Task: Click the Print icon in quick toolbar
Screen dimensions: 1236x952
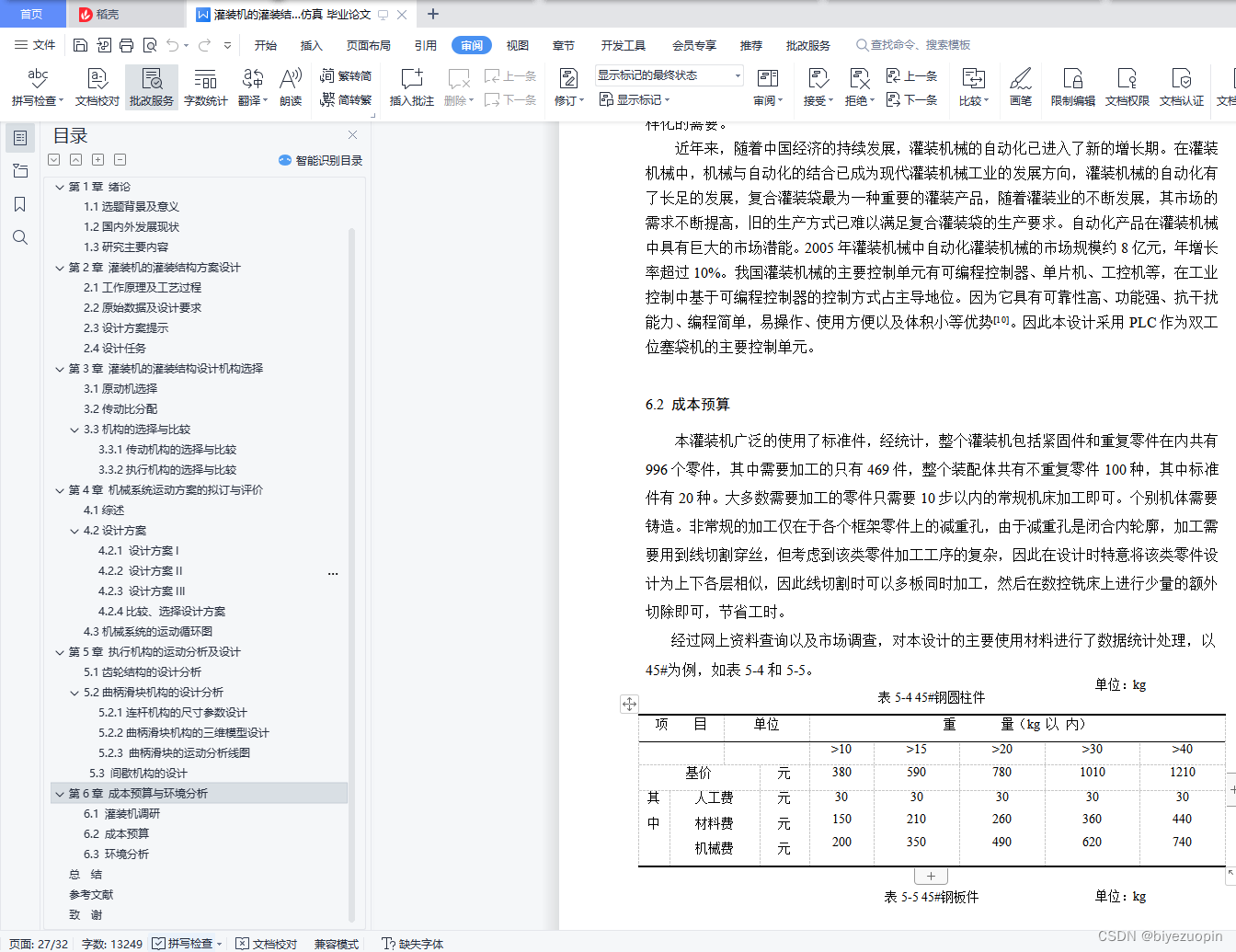Action: coord(127,45)
